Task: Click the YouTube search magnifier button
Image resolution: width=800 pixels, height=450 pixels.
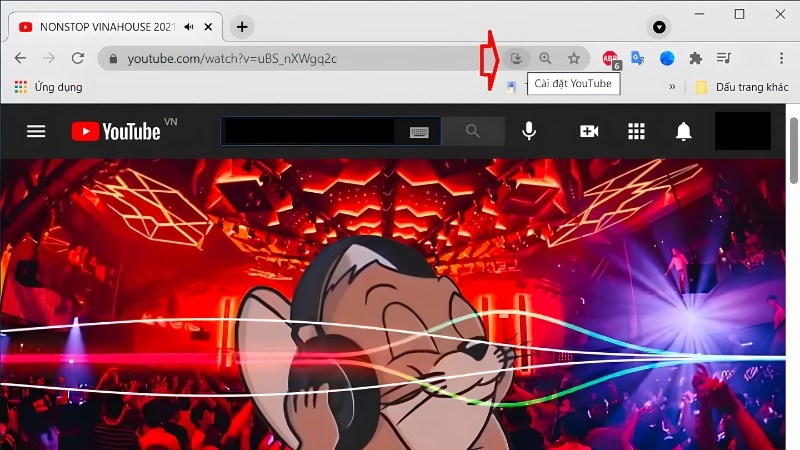Action: pyautogui.click(x=473, y=131)
